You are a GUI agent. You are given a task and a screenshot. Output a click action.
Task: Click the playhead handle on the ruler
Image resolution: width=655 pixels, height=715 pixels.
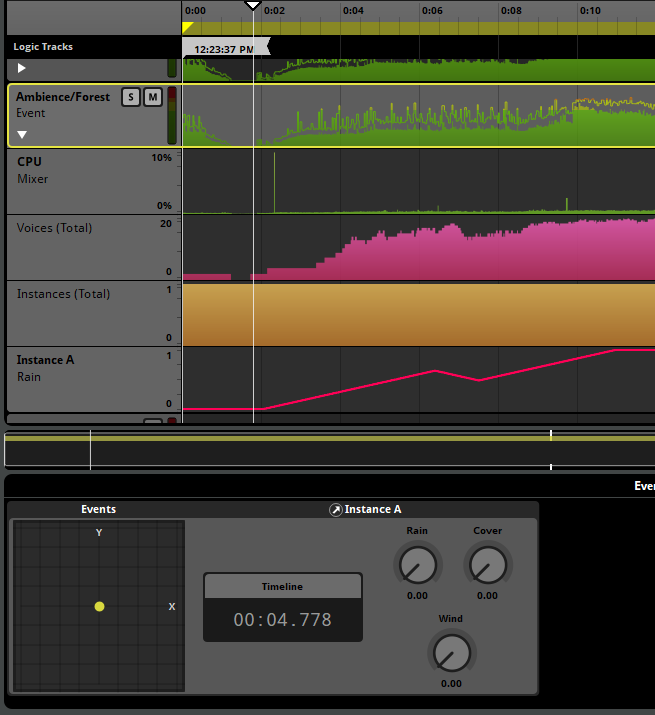pyautogui.click(x=254, y=6)
